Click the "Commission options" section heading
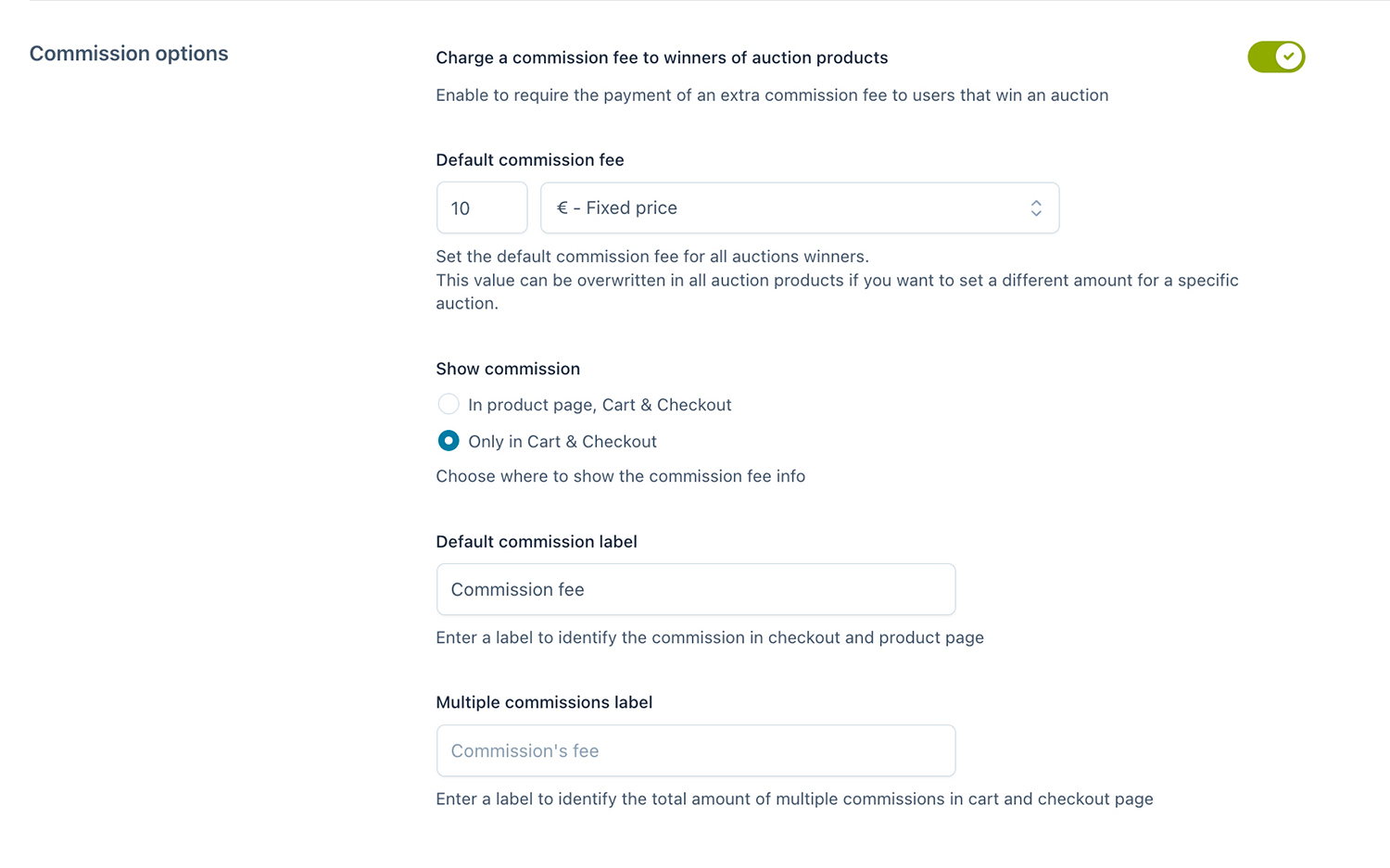This screenshot has height=868, width=1390. [x=129, y=54]
